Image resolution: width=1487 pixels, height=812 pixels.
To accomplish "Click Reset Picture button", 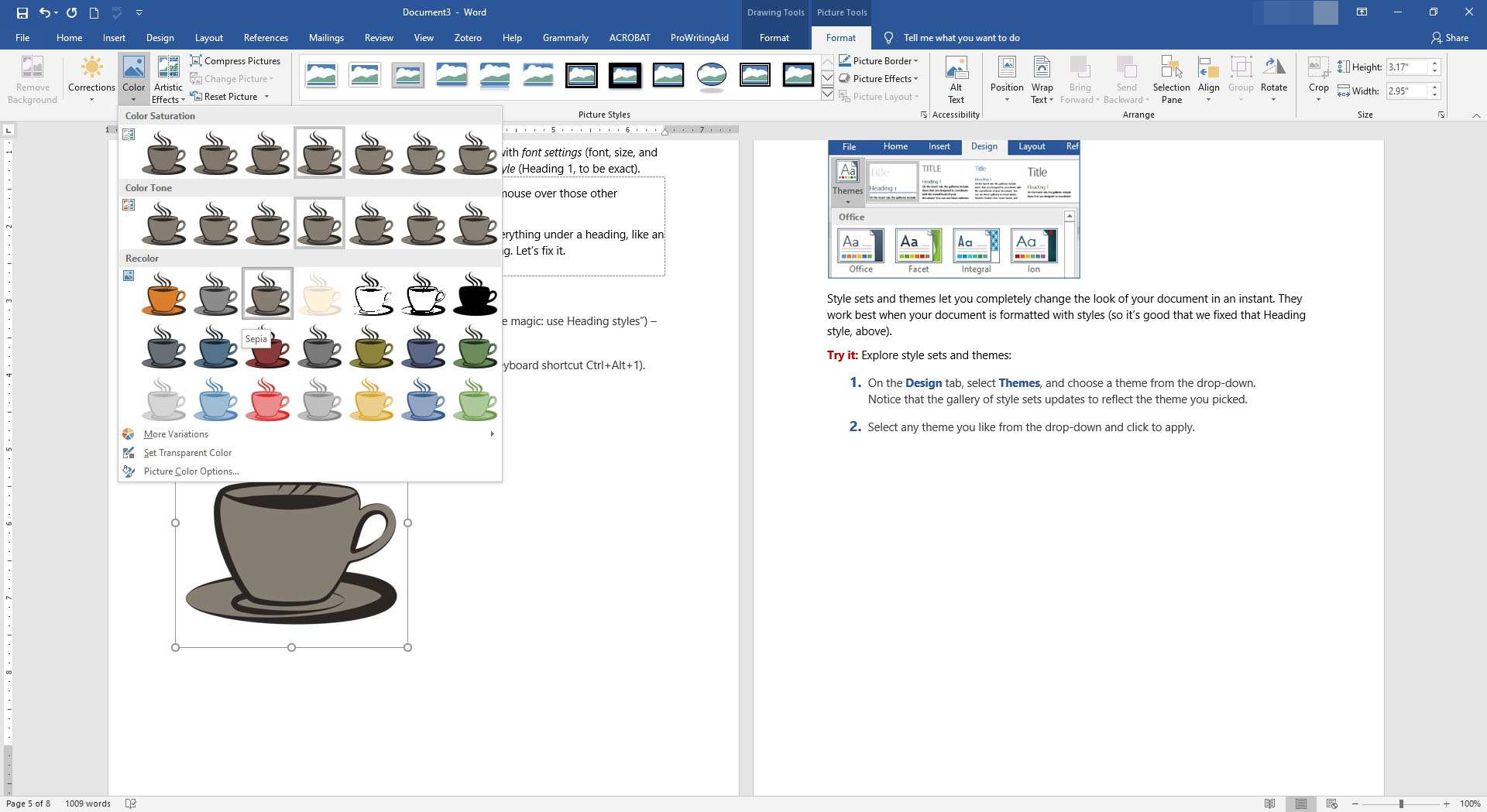I will [x=225, y=96].
